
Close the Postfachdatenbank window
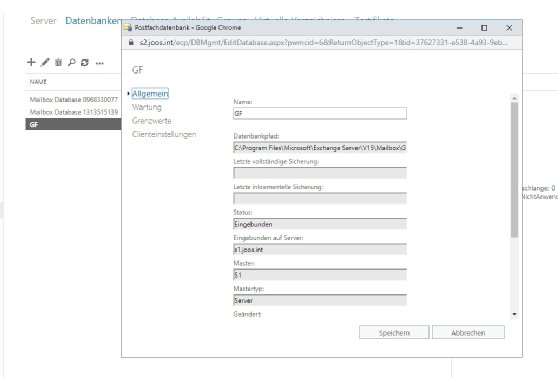(509, 28)
